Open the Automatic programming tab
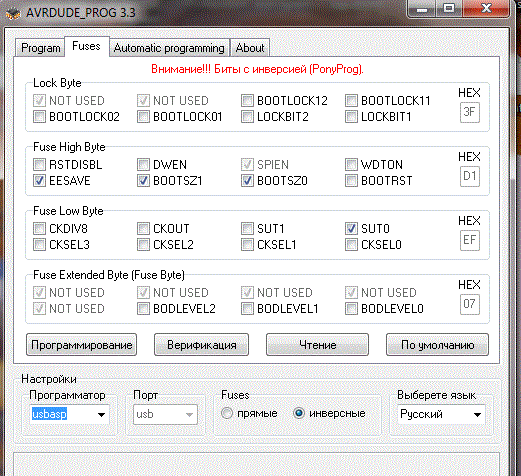521x476 pixels. [x=169, y=48]
